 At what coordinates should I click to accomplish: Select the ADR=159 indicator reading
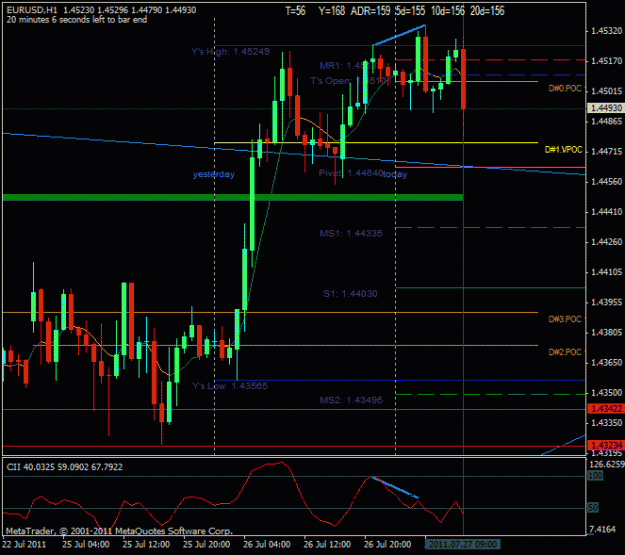point(370,11)
